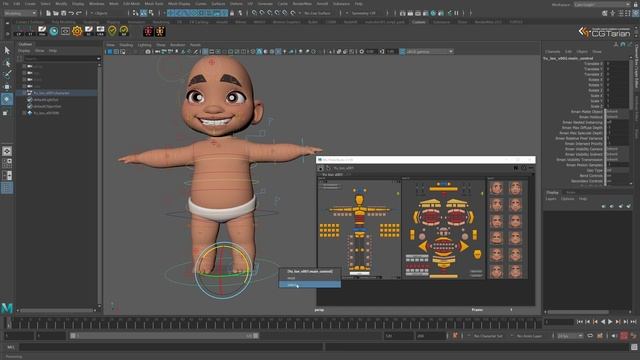This screenshot has height=360, width=640.
Task: Open the No Character Set dropdown
Action: coord(488,336)
